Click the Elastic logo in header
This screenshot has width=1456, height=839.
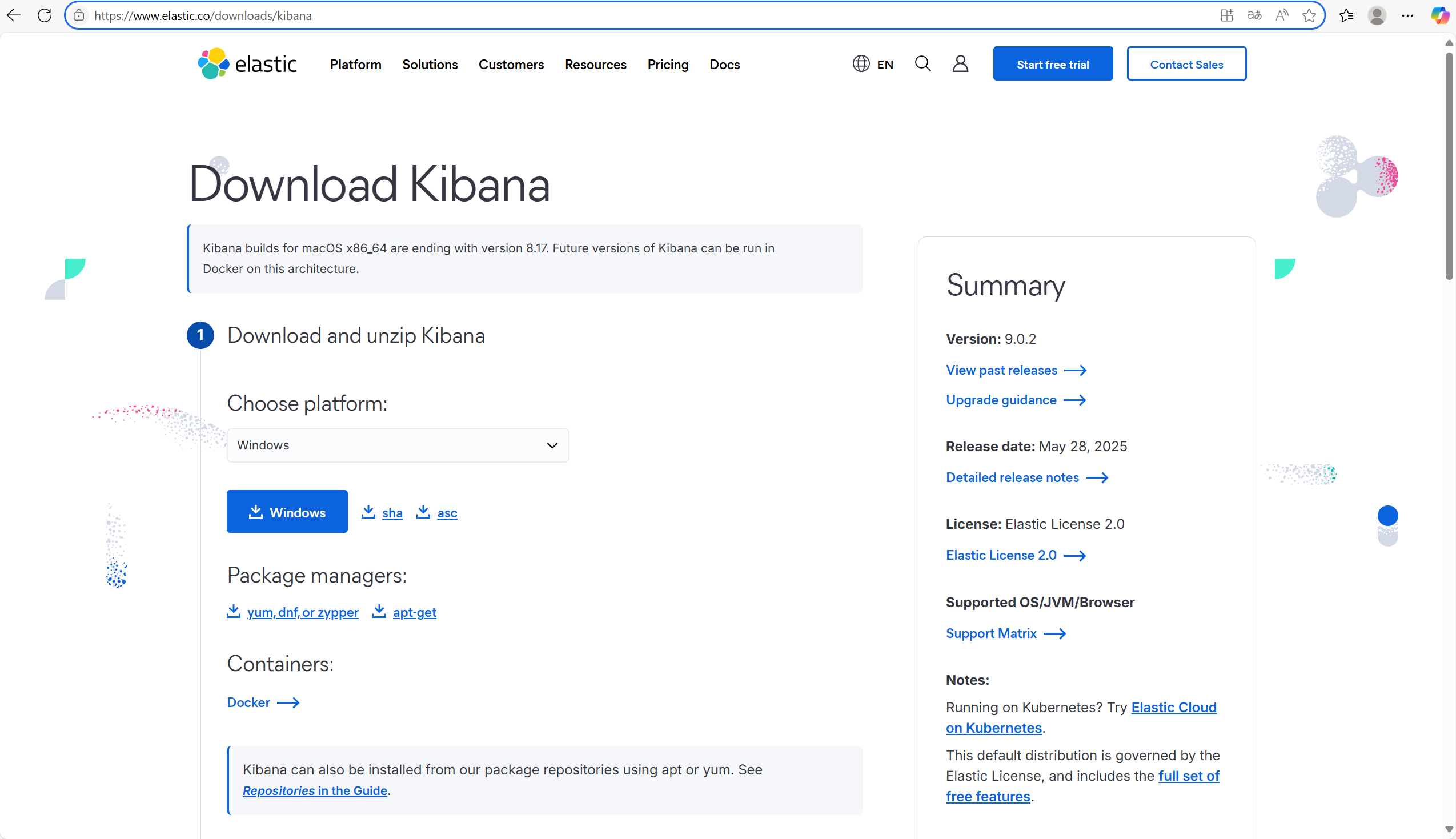coord(247,63)
